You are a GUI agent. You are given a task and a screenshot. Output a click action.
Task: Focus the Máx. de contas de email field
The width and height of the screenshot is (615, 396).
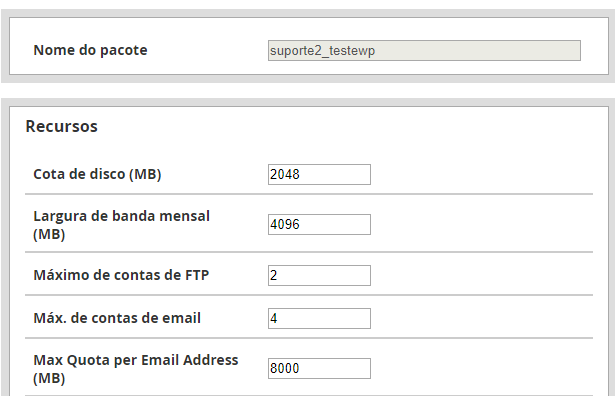coord(319,318)
